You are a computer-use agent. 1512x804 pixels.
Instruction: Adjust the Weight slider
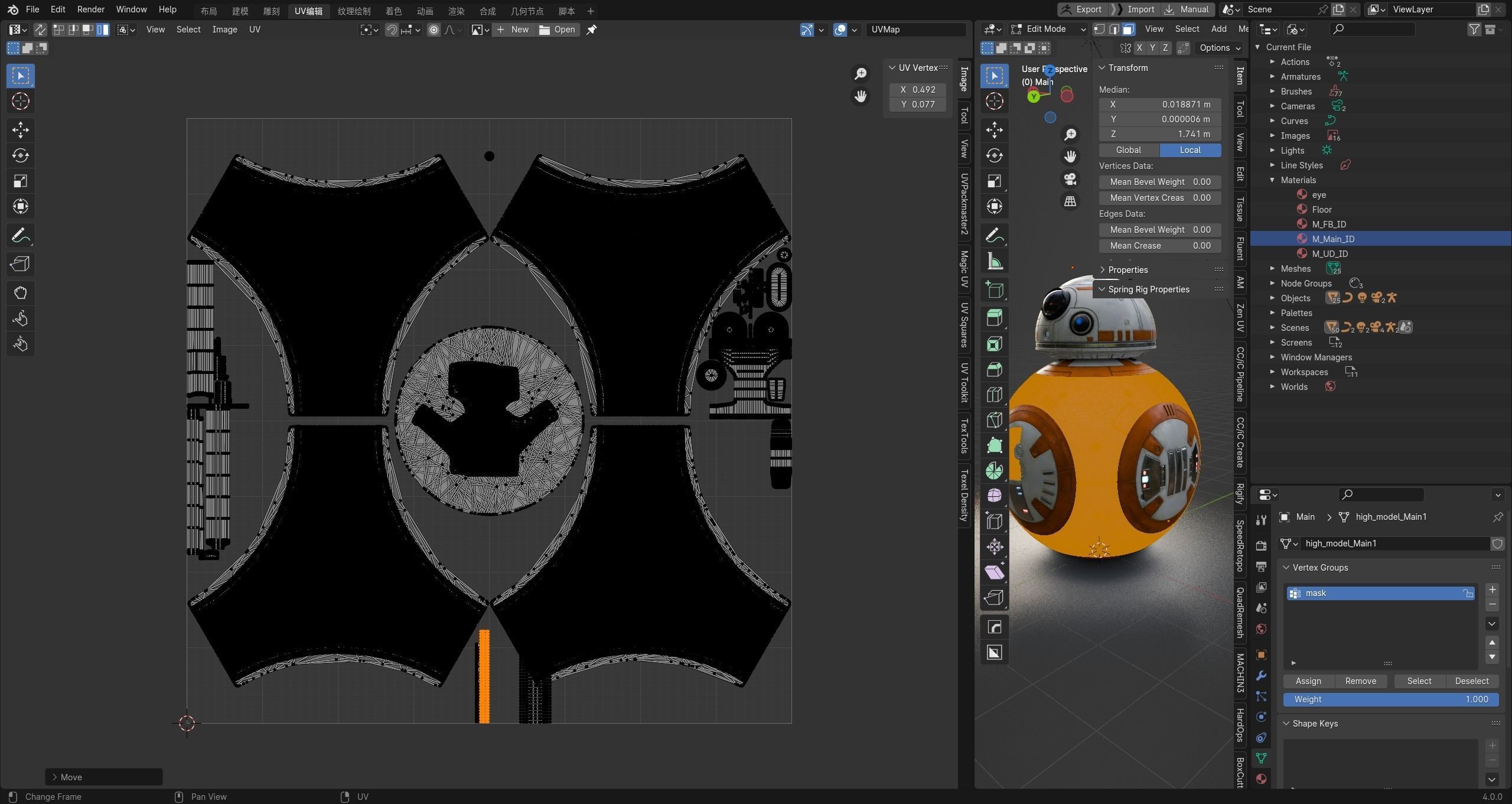pos(1391,699)
